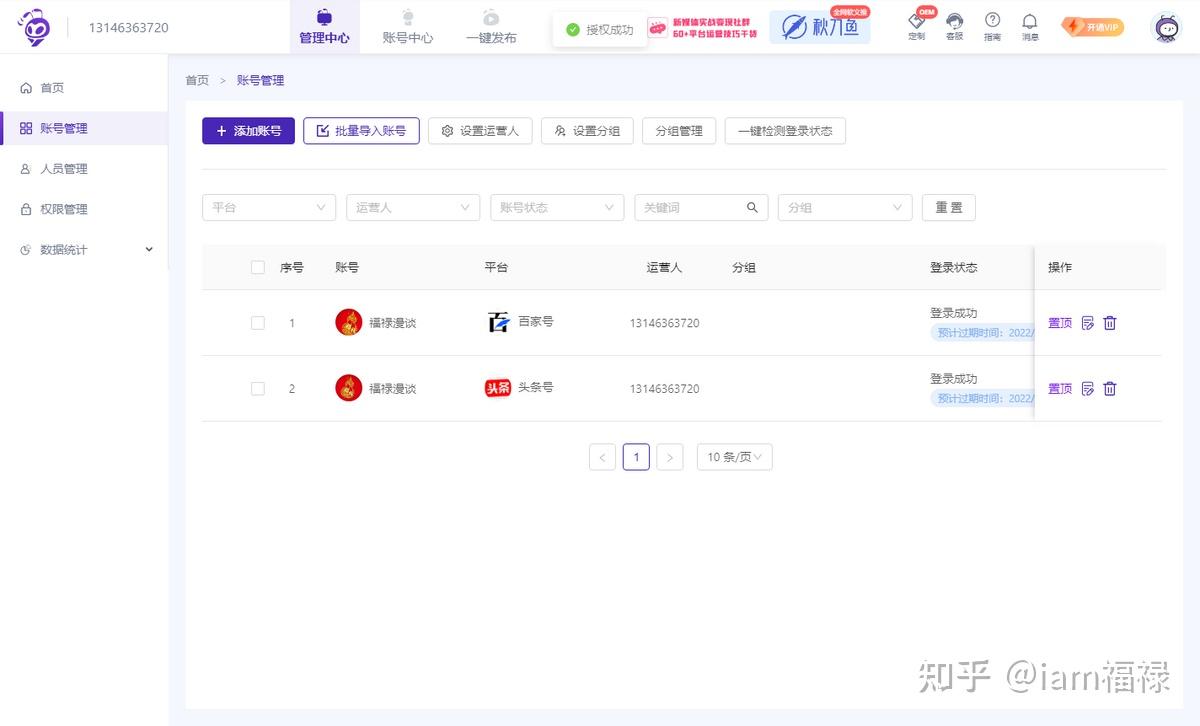The image size is (1200, 726).
Task: Click the account number 13146363720 in header
Action: 129,28
